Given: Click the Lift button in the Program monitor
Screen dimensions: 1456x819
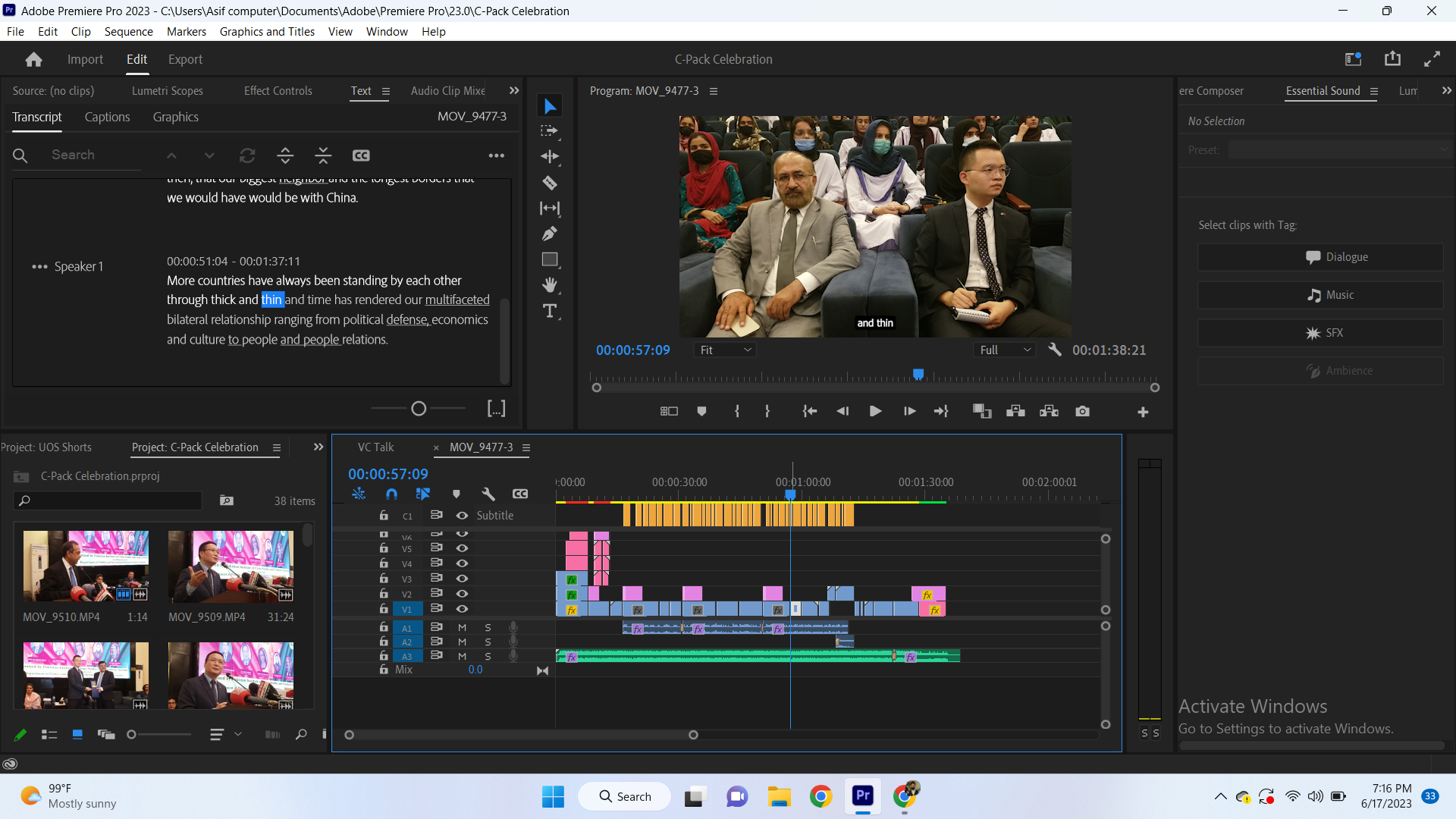Looking at the screenshot, I should [x=1015, y=411].
